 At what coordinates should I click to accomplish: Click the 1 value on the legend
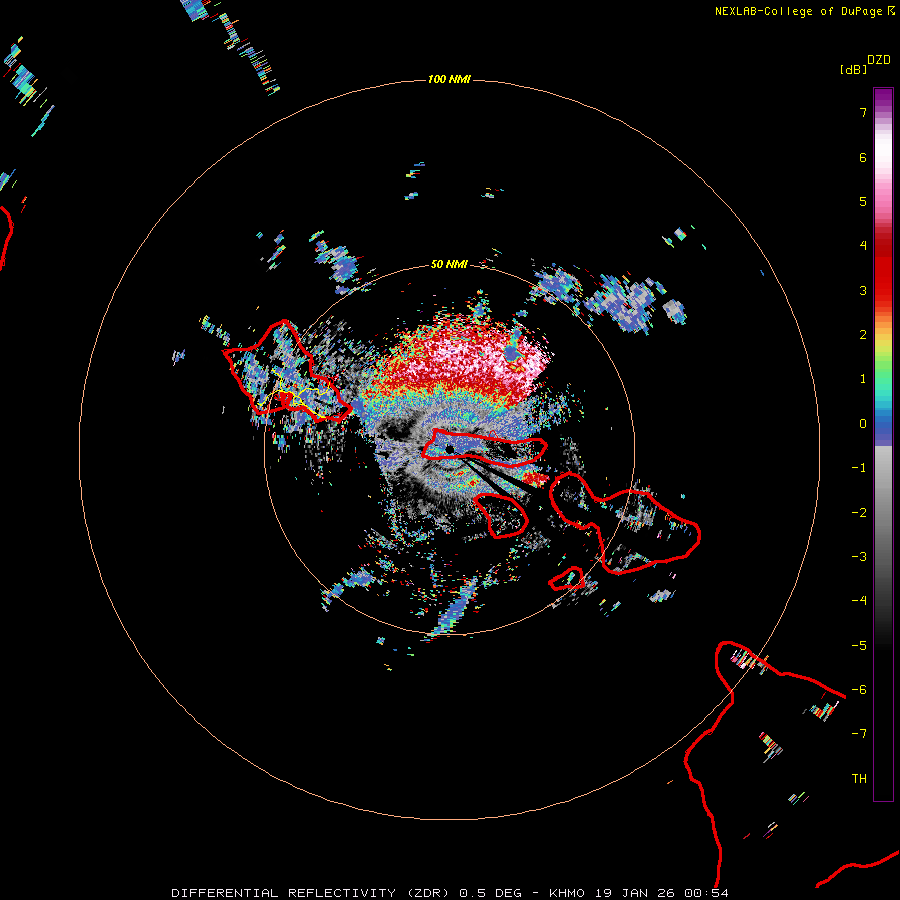coord(863,379)
